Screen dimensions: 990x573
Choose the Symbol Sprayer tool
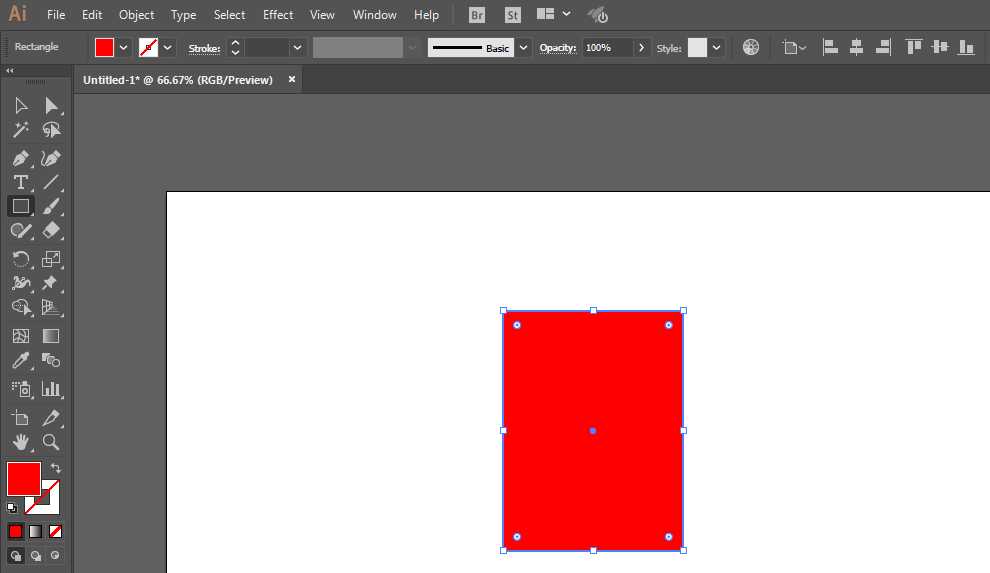[x=21, y=389]
